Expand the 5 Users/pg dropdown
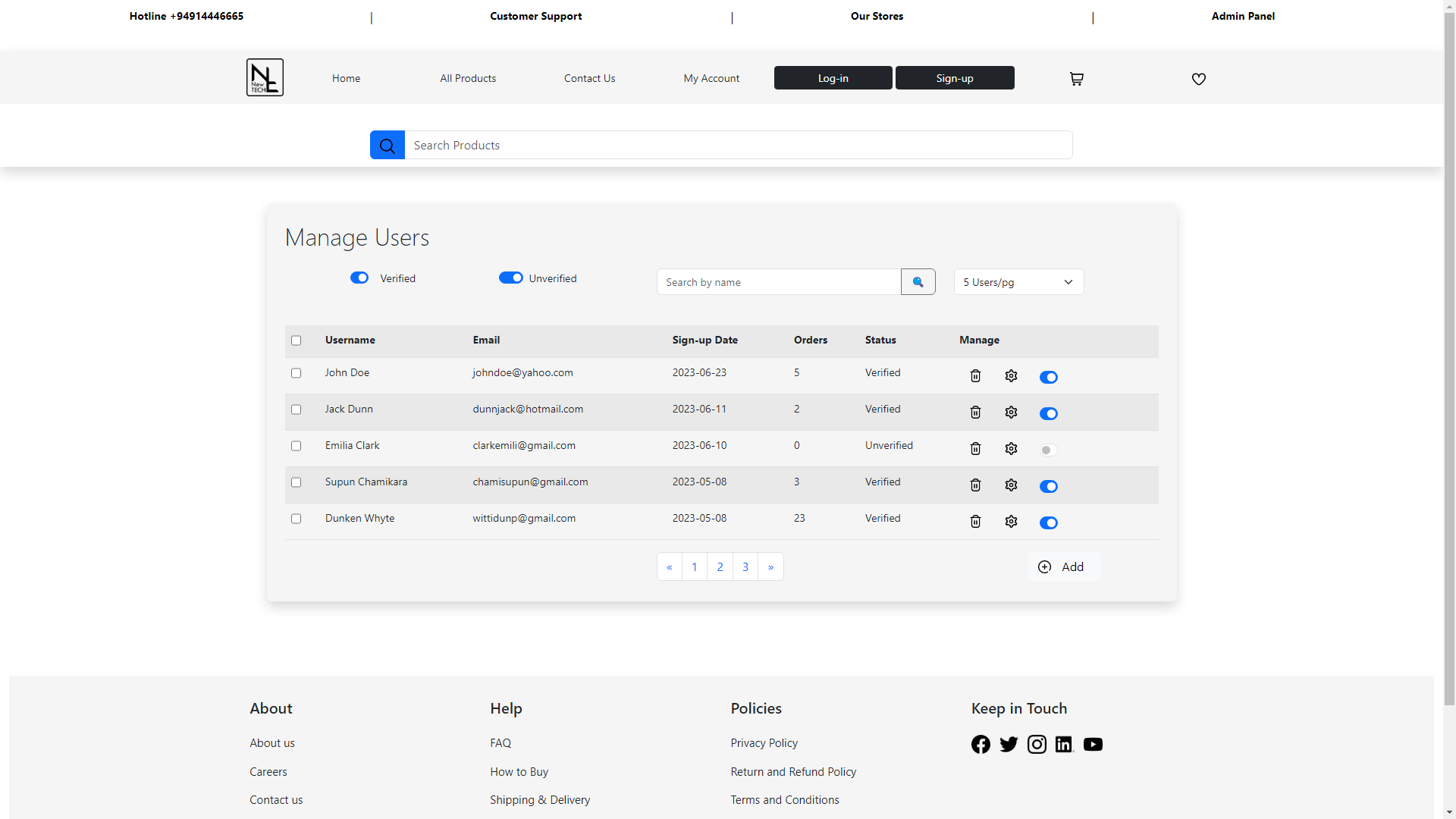This screenshot has height=819, width=1456. coord(1018,282)
